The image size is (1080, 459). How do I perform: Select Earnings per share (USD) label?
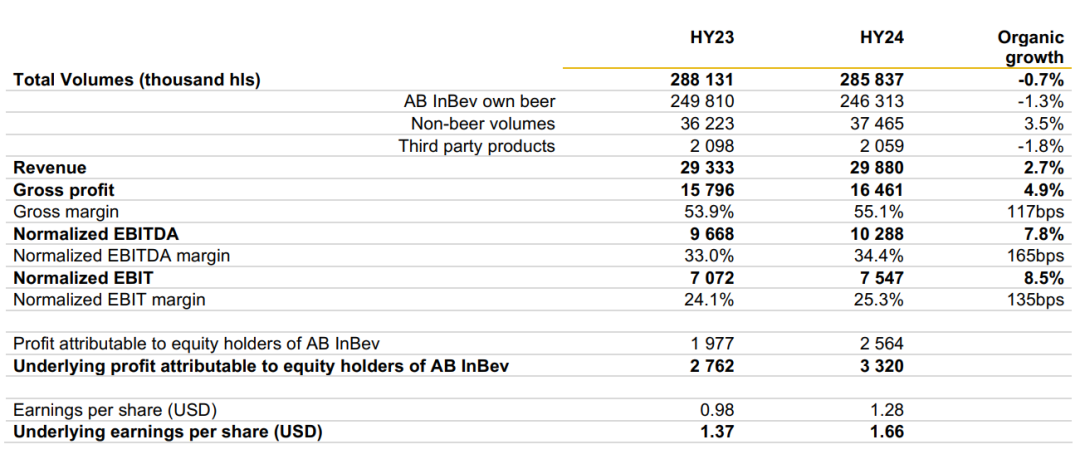pyautogui.click(x=115, y=411)
